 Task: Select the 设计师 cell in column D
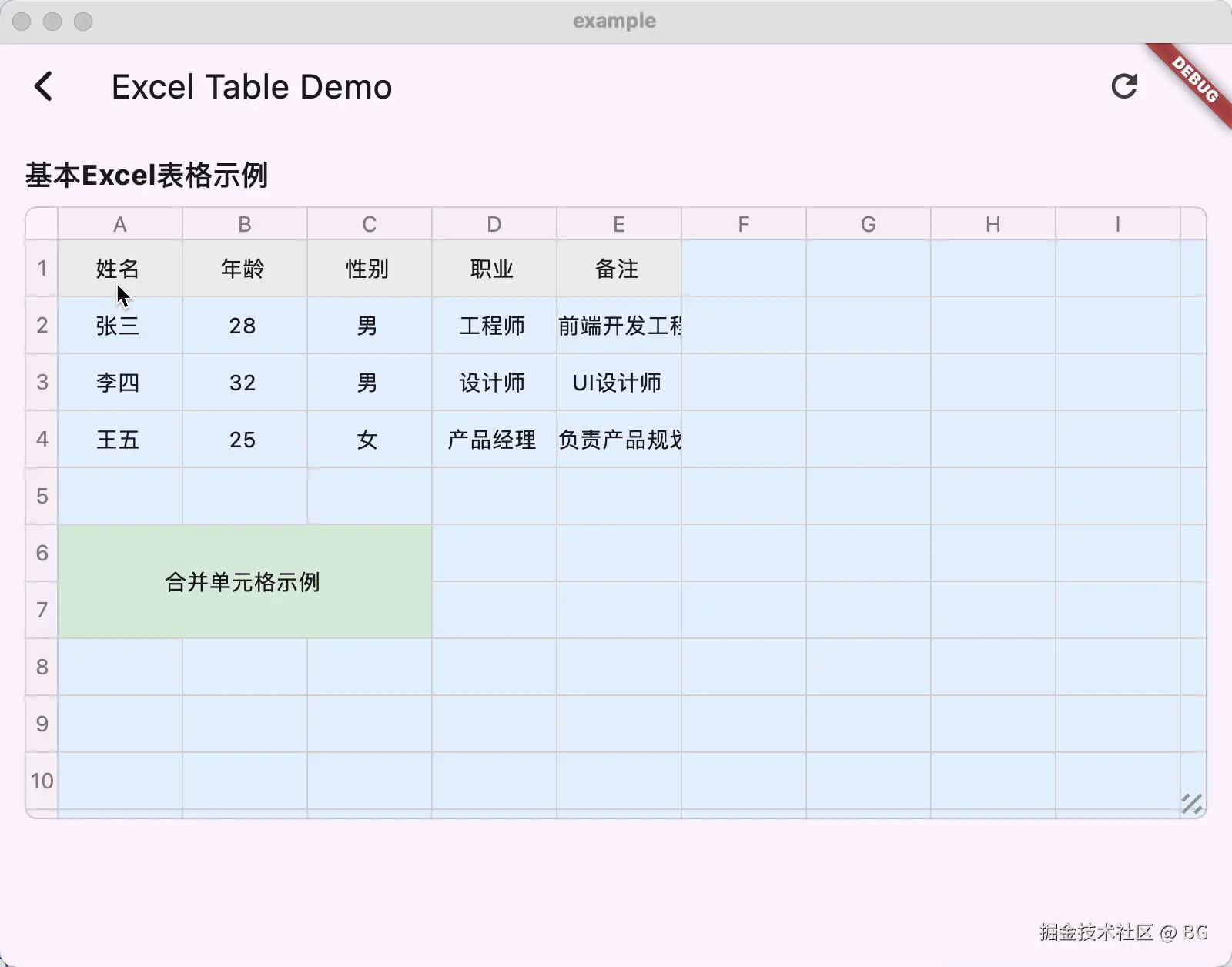(x=494, y=382)
